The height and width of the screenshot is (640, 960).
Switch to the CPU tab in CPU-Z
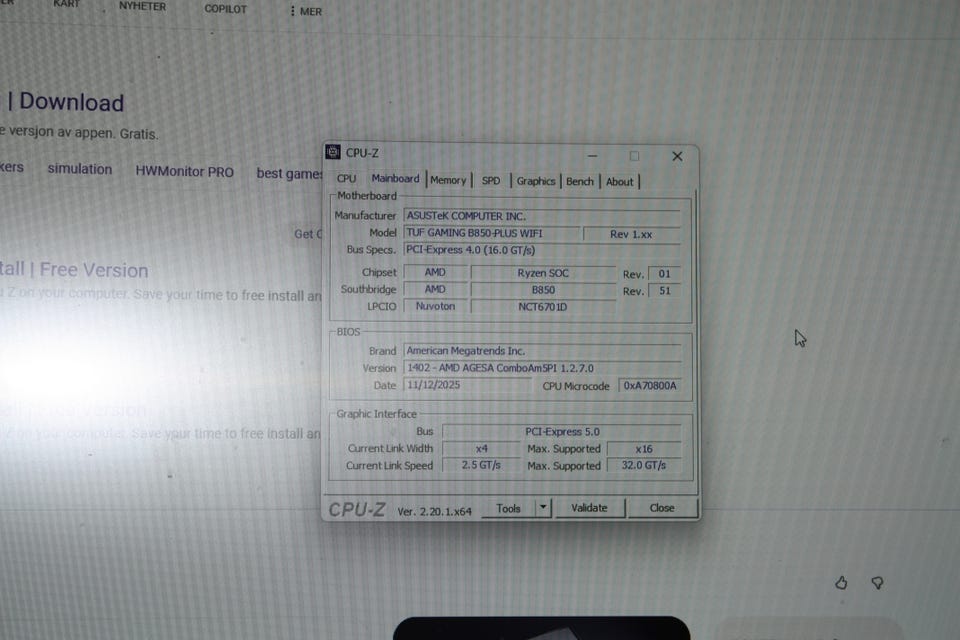coord(346,178)
